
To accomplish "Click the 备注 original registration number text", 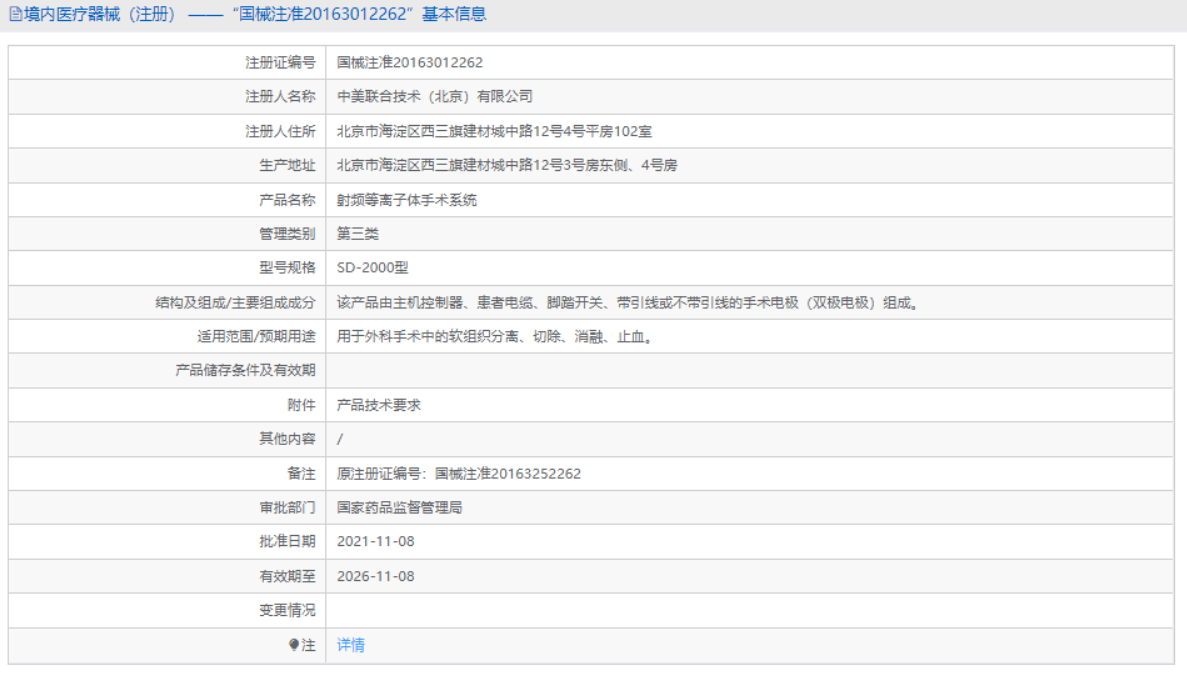I will 457,473.
